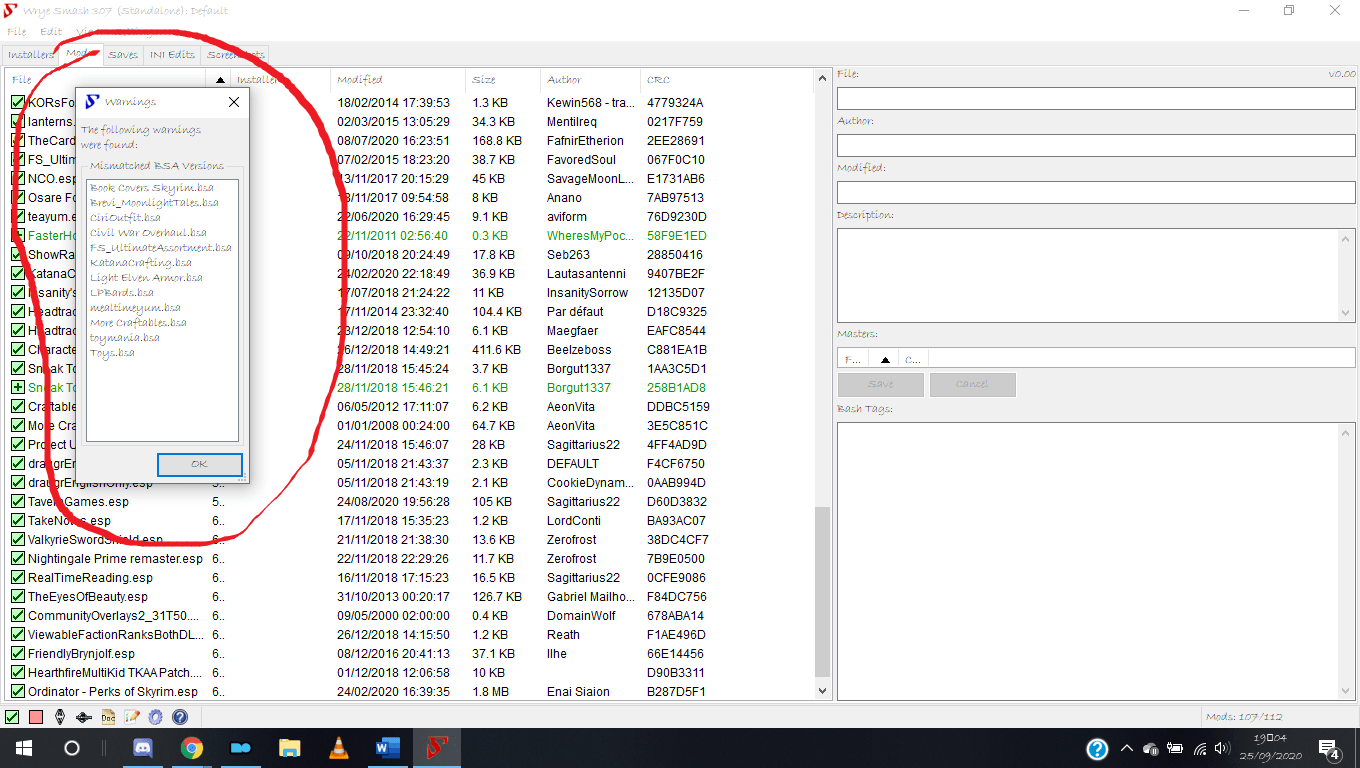Uncheck Nightingale Prime remaster.esp checkbox

17,558
